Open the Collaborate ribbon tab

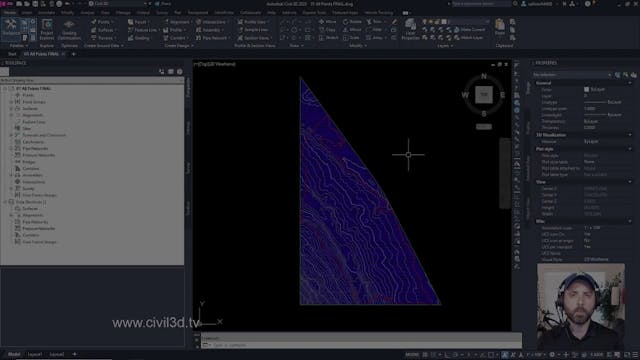tap(250, 13)
